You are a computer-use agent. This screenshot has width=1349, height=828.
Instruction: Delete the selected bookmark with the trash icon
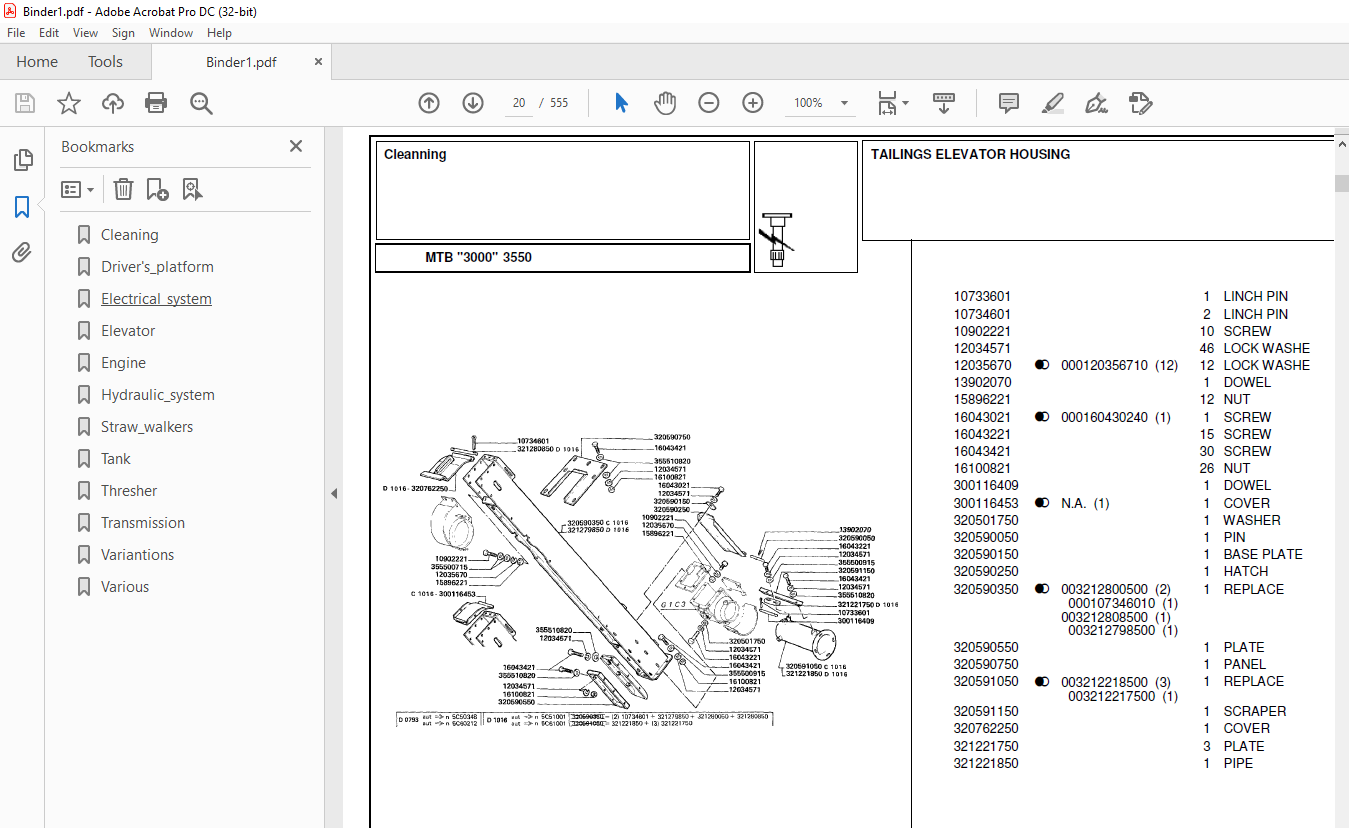click(123, 189)
